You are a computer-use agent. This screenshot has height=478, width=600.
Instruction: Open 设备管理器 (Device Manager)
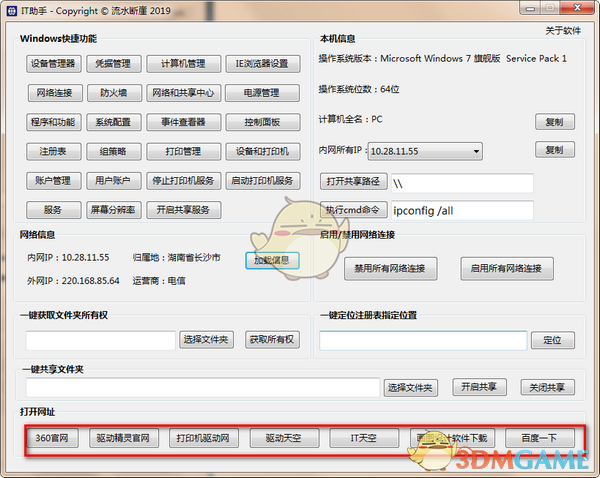point(53,64)
